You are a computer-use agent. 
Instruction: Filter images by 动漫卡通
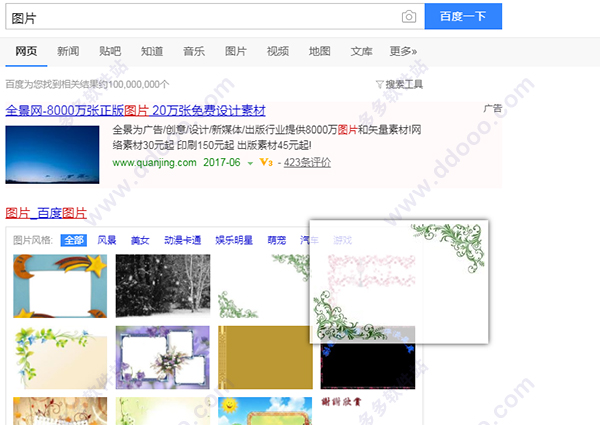point(183,240)
